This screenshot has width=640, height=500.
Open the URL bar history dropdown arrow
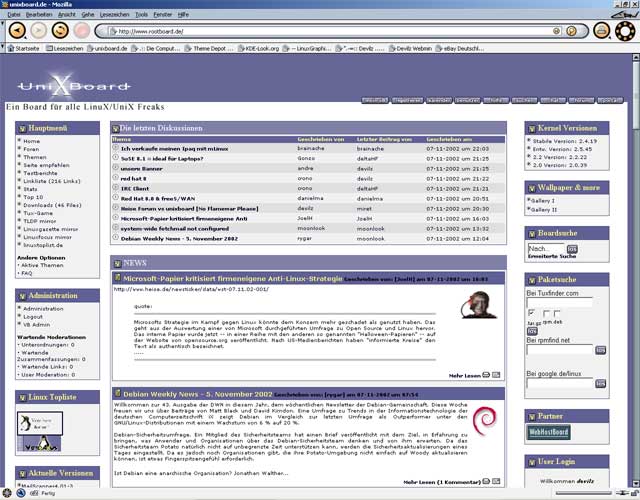556,31
